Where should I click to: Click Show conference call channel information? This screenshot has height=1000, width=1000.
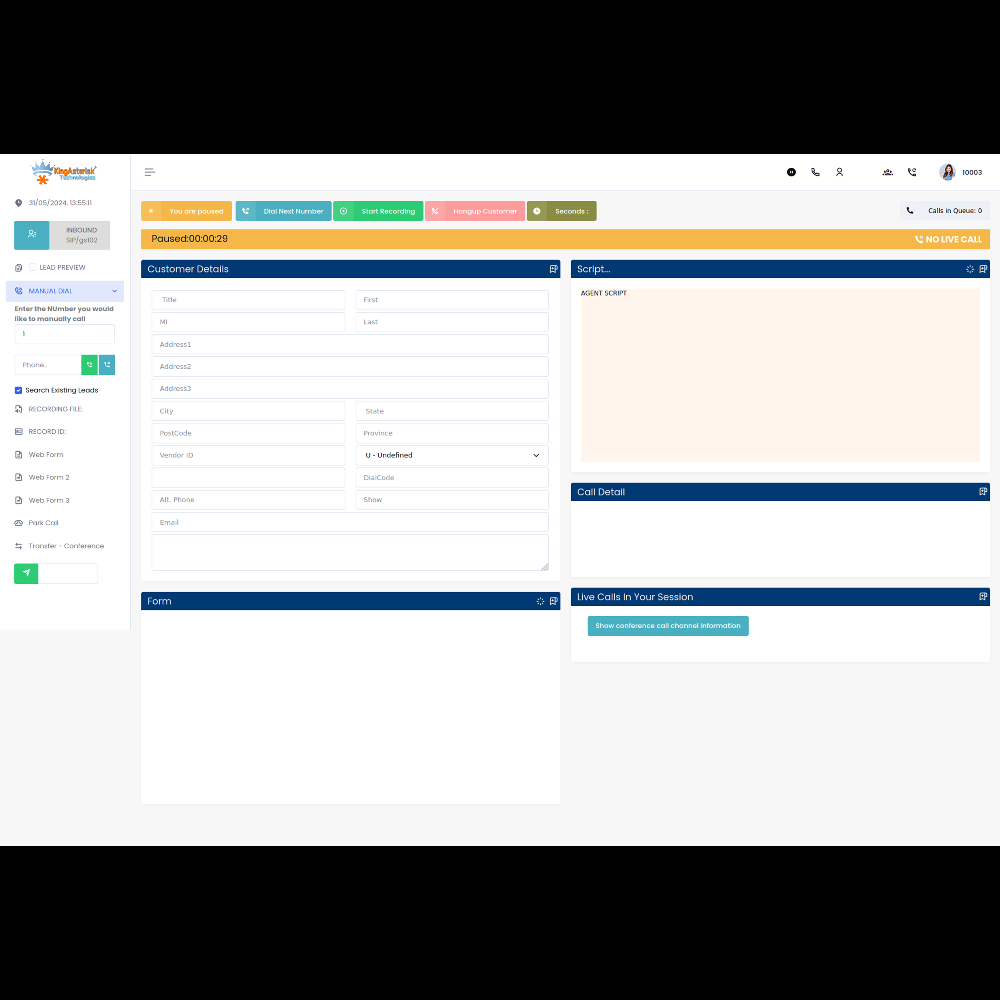[x=668, y=626]
